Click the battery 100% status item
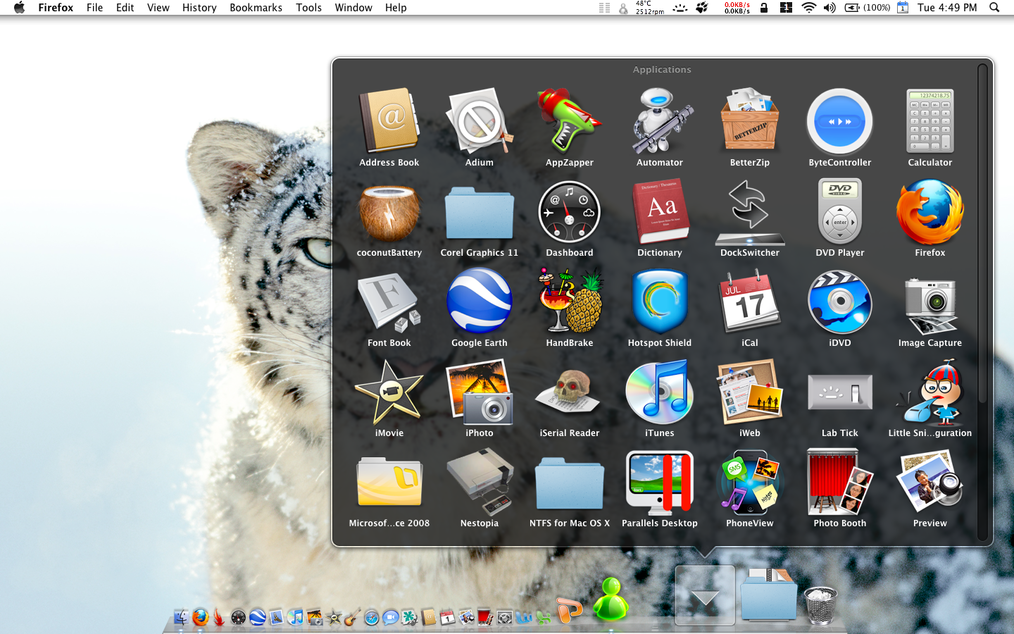Viewport: 1014px width, 634px height. (x=867, y=8)
